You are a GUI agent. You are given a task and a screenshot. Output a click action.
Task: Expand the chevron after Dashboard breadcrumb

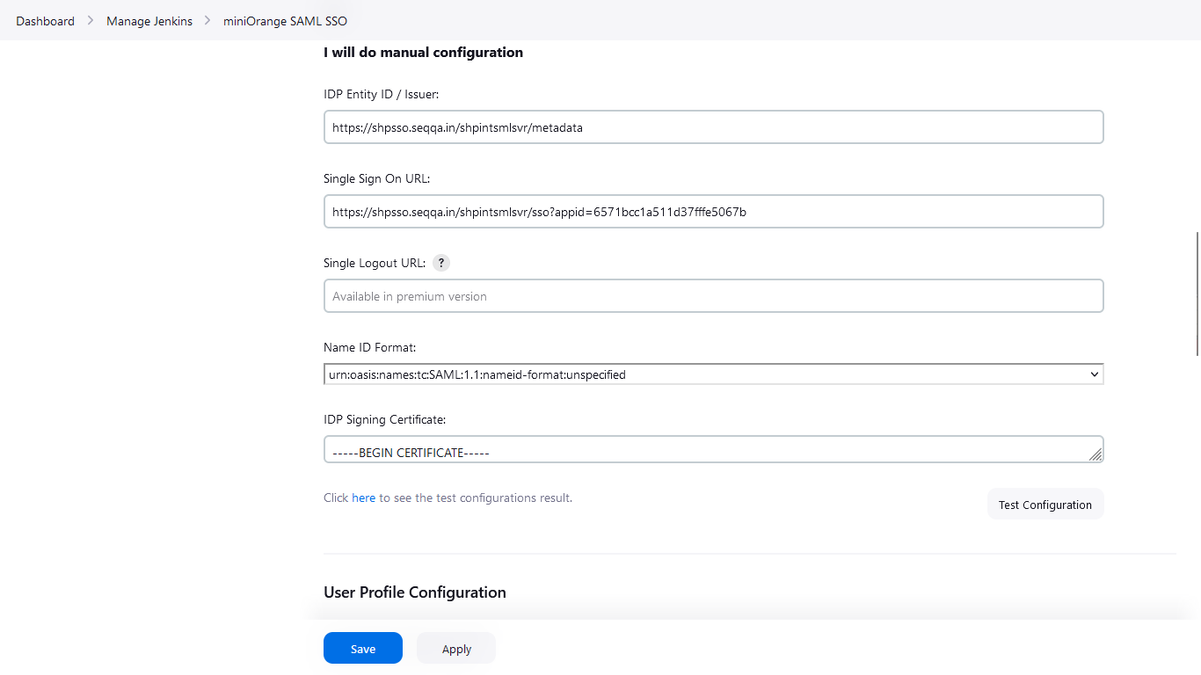(91, 21)
